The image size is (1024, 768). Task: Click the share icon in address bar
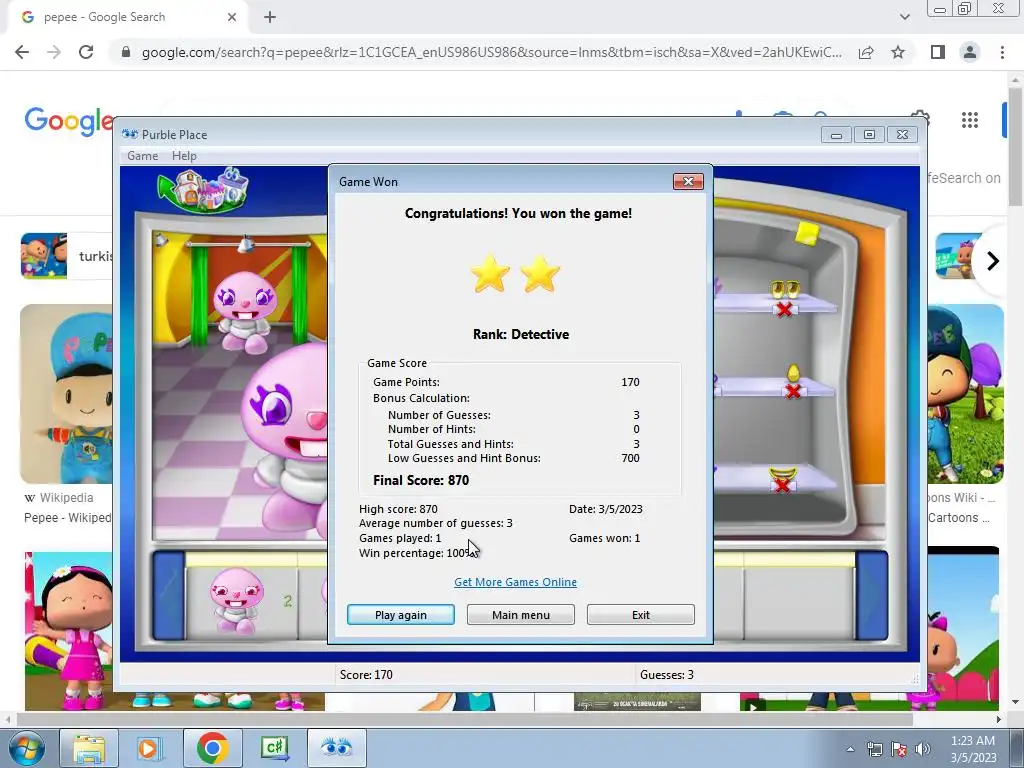(x=866, y=52)
